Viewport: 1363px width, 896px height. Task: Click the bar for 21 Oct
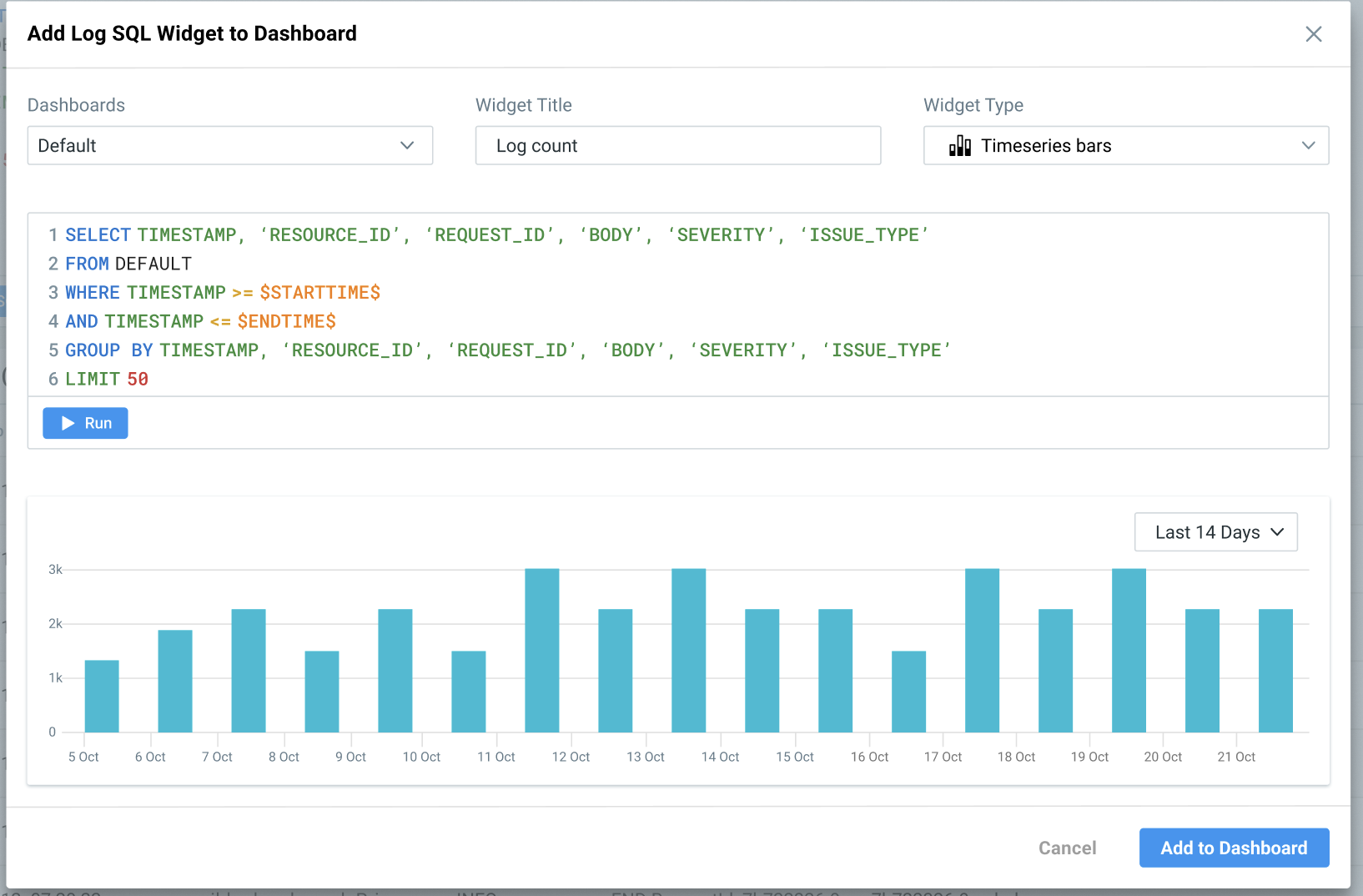coord(1276,671)
